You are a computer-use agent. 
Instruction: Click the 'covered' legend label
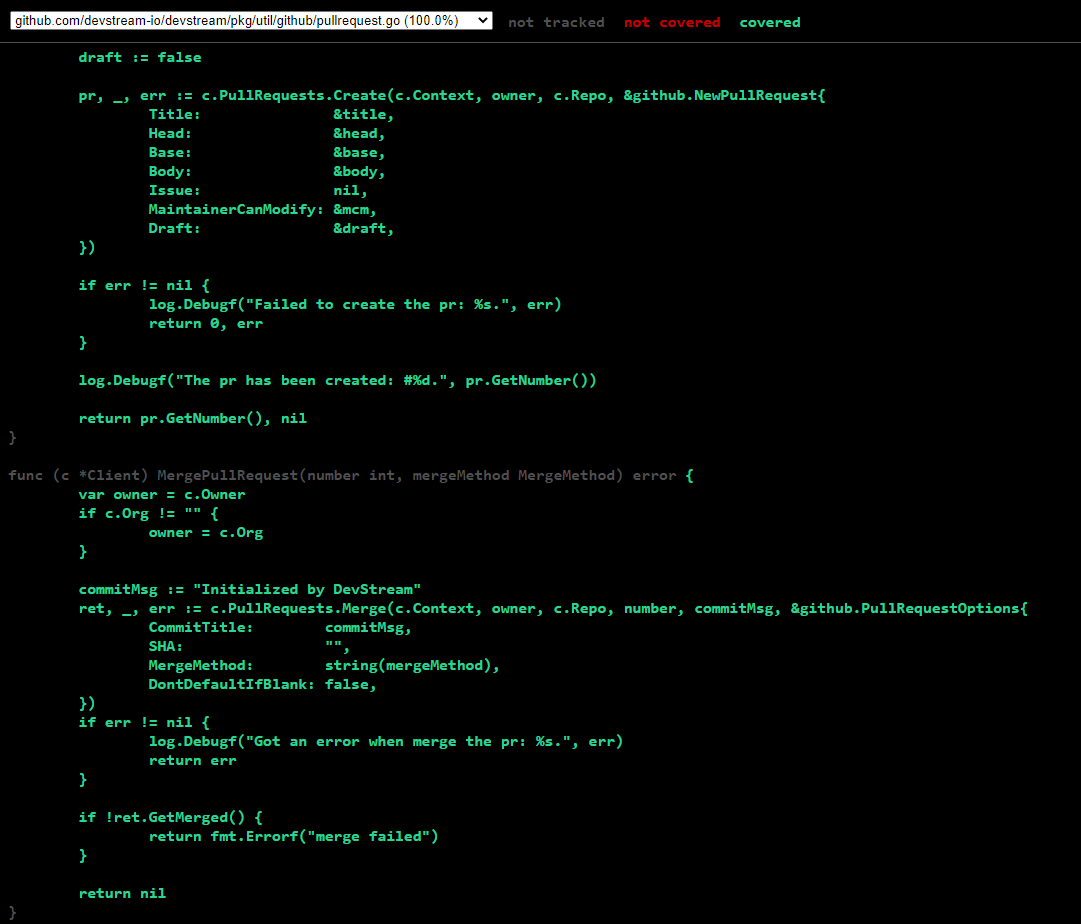coord(769,22)
